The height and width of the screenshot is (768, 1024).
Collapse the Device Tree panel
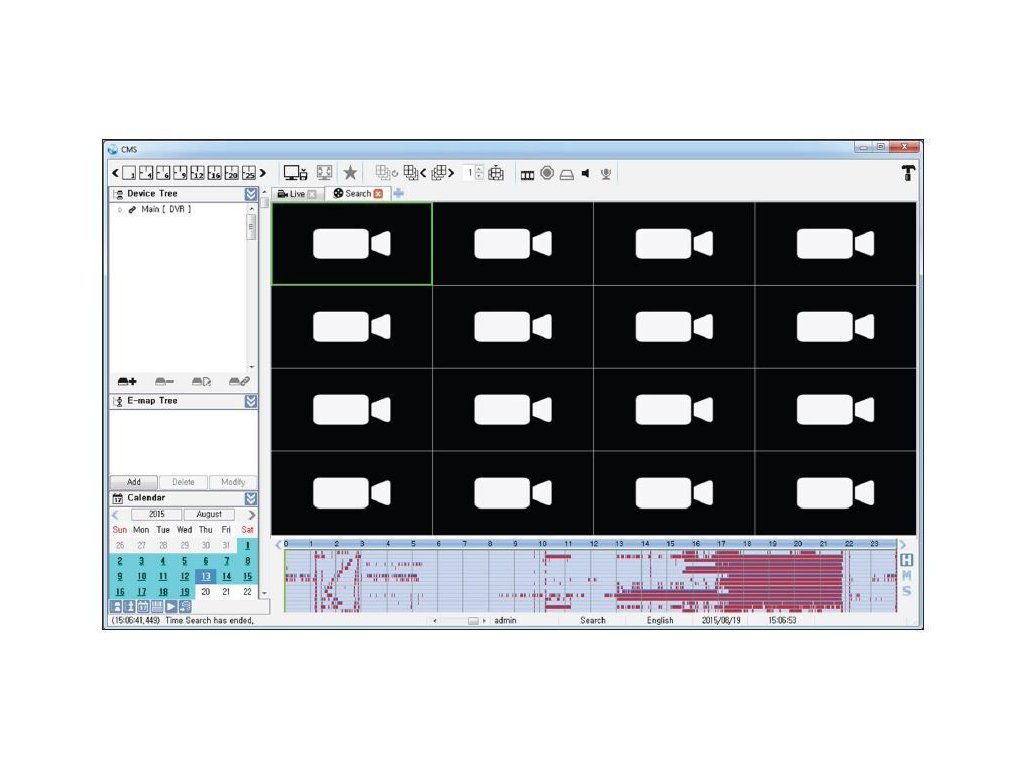[x=251, y=194]
